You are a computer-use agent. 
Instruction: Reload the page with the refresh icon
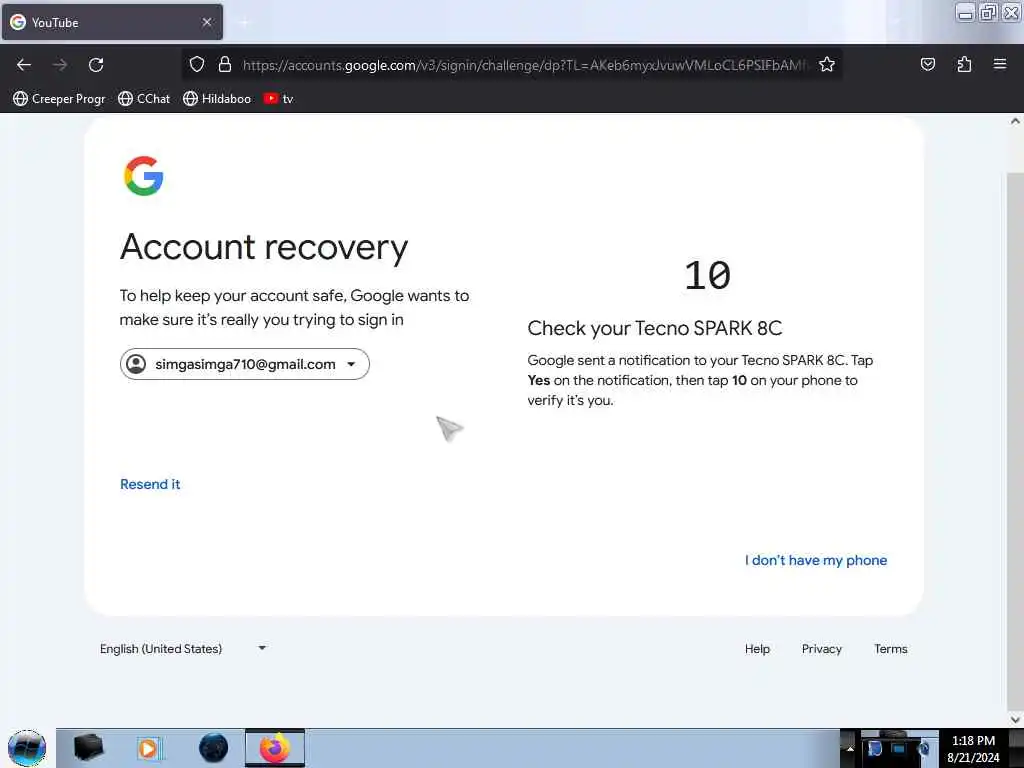click(96, 65)
